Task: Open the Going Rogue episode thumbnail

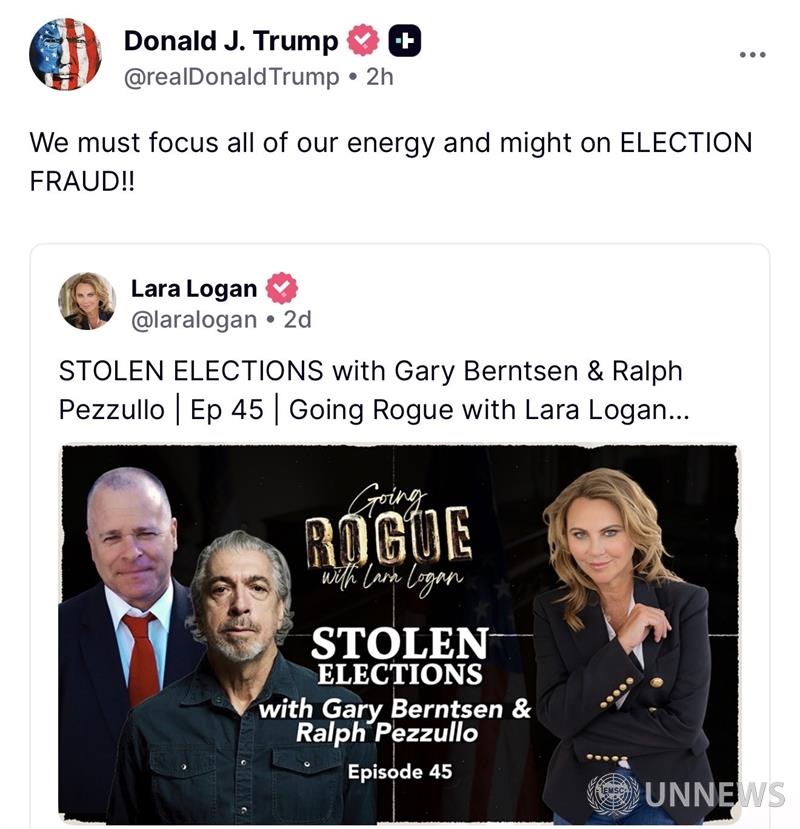Action: 400,634
